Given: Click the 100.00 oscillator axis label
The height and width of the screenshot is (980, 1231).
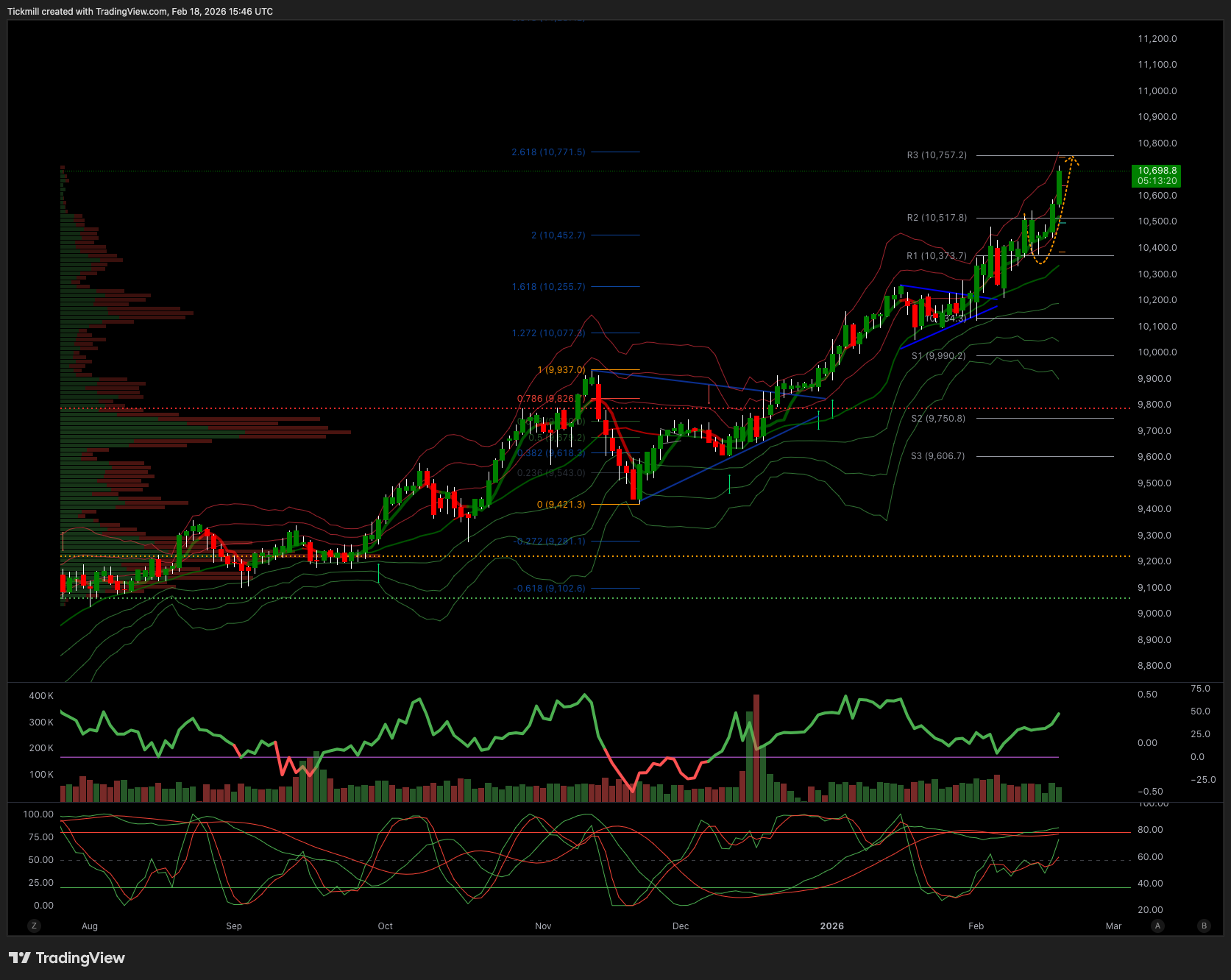Looking at the screenshot, I should tap(38, 814).
